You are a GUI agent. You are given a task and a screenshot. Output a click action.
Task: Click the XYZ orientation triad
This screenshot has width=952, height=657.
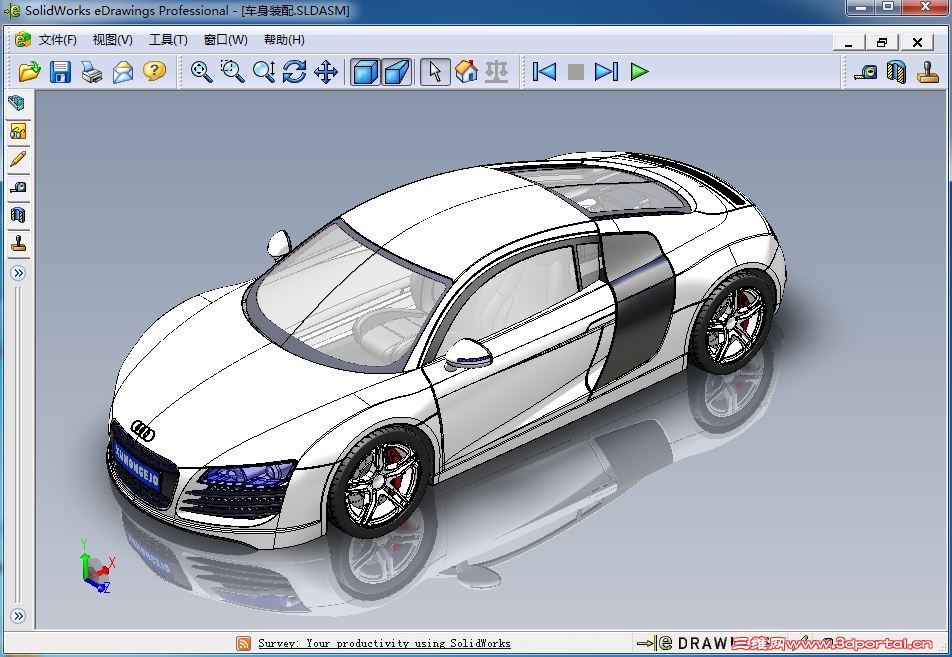tap(96, 565)
